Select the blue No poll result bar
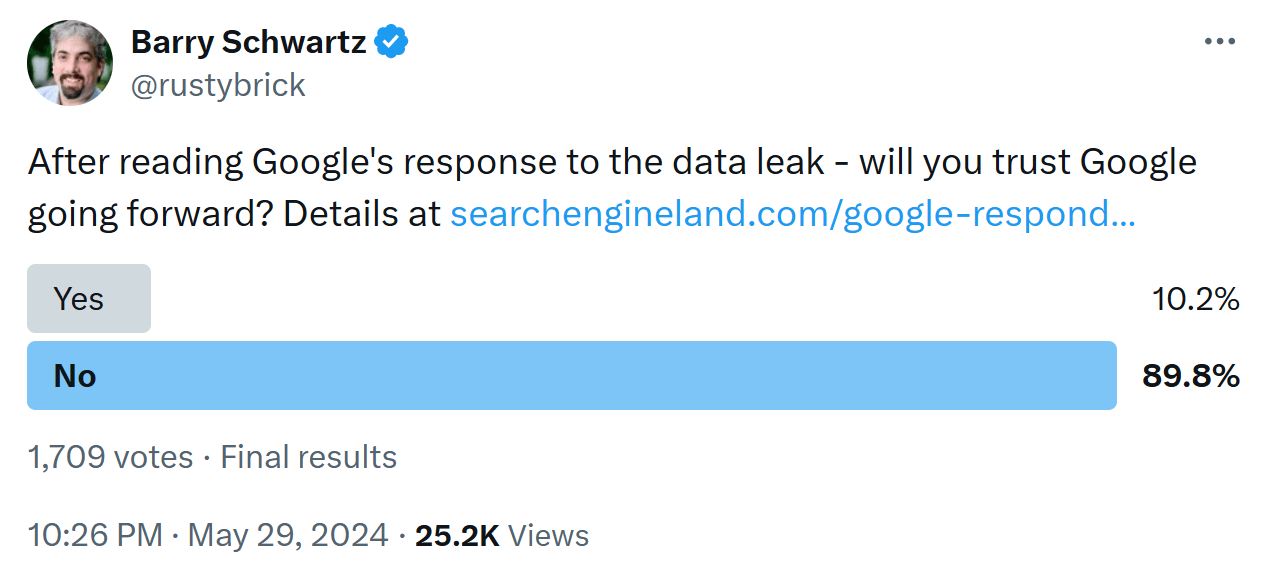The height and width of the screenshot is (578, 1271). pos(571,376)
